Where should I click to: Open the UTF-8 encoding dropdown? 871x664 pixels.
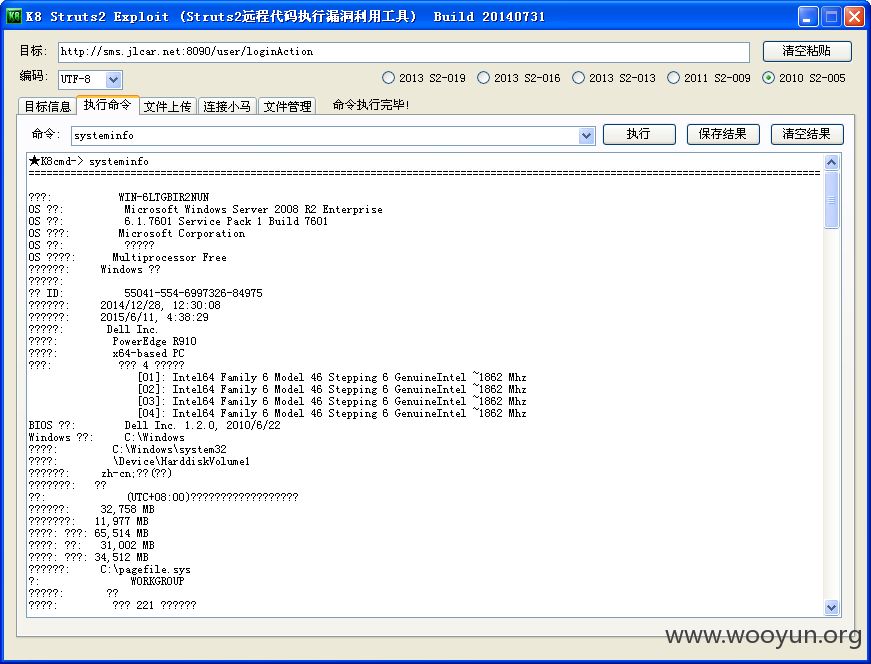(x=113, y=79)
